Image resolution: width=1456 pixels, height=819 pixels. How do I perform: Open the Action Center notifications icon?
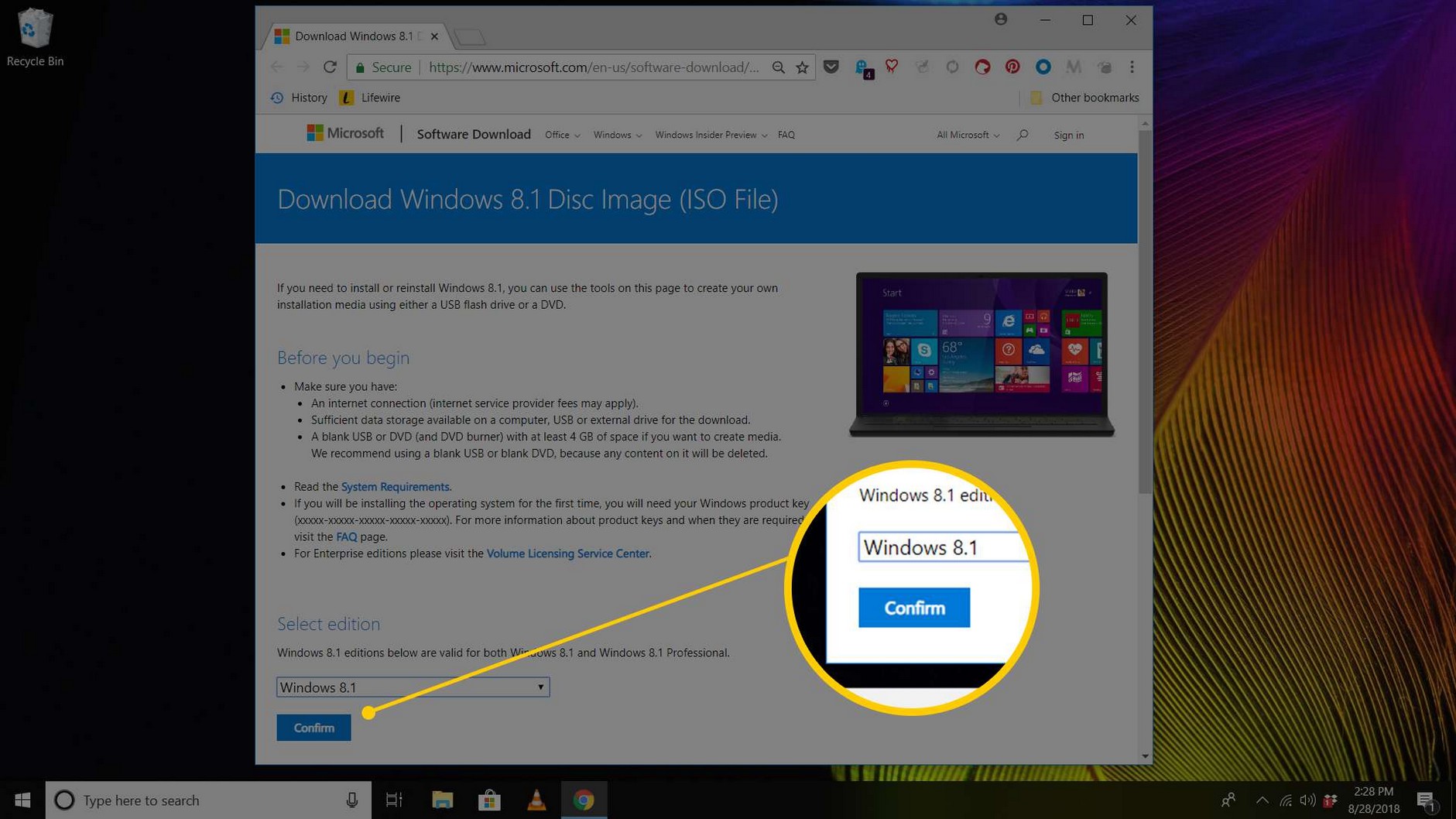pos(1427,800)
